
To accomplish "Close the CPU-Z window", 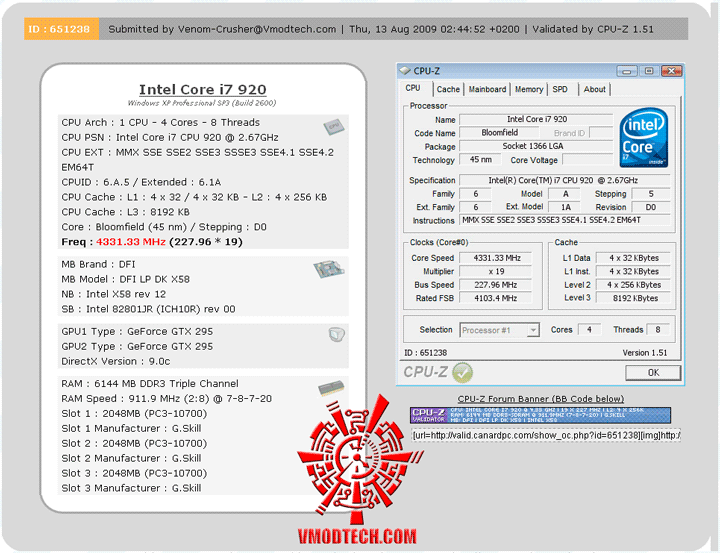I will (x=671, y=71).
